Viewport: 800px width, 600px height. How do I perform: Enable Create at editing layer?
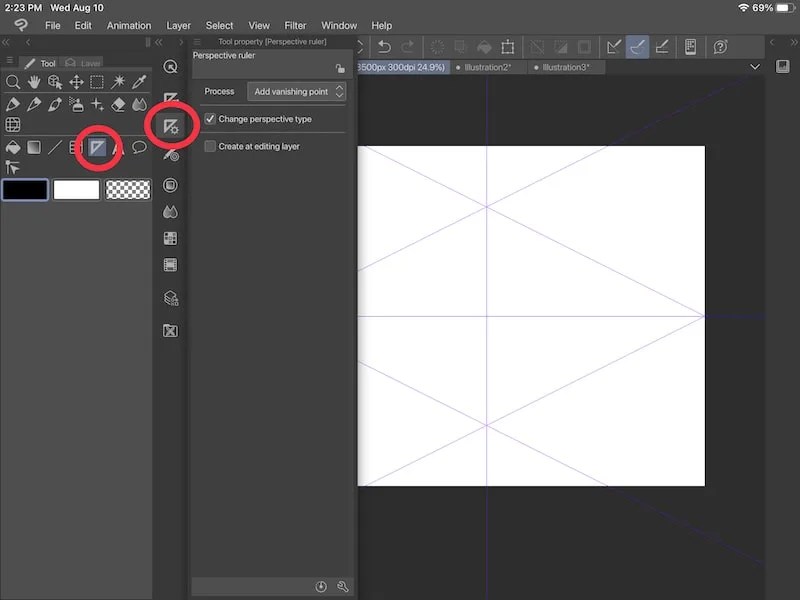[209, 146]
